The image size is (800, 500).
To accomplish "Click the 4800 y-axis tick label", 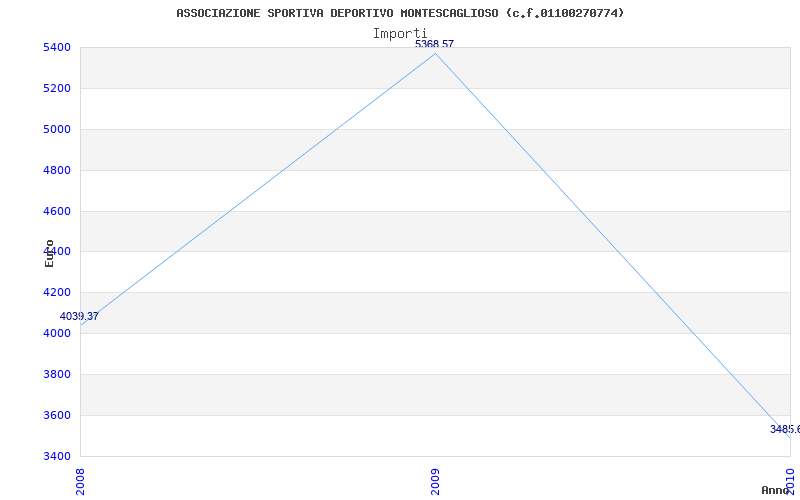I will tap(56, 170).
